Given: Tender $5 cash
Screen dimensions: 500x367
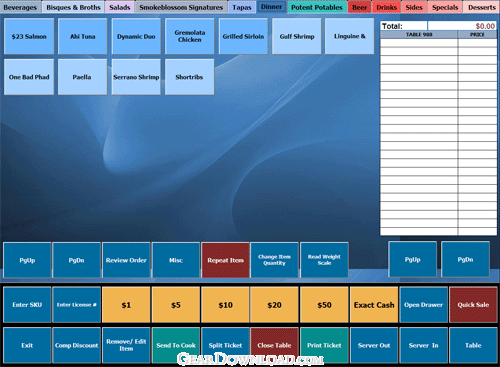Looking at the screenshot, I should point(176,305).
